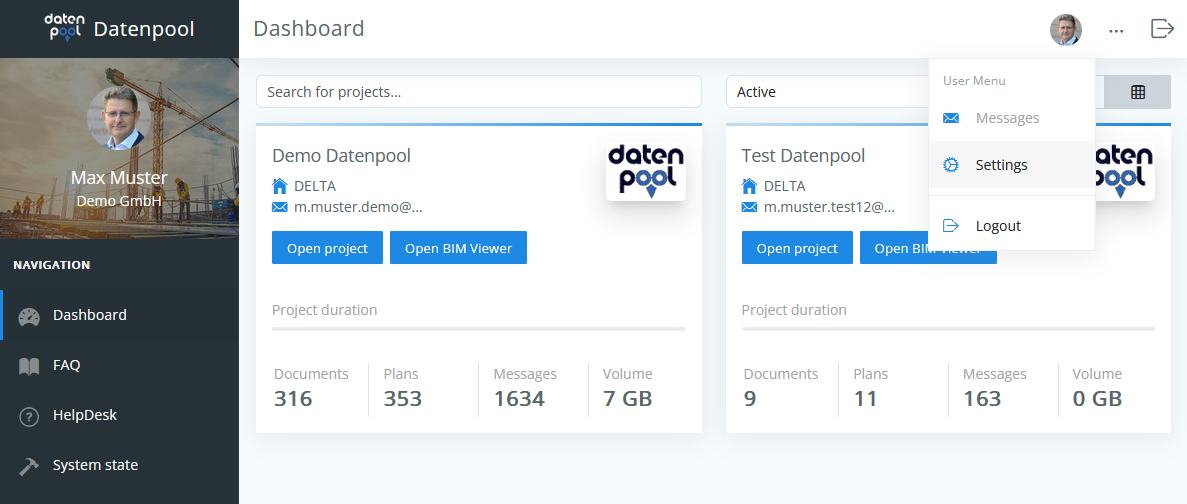Click the user avatar in top bar
Viewport: 1187px width, 504px height.
click(1065, 30)
